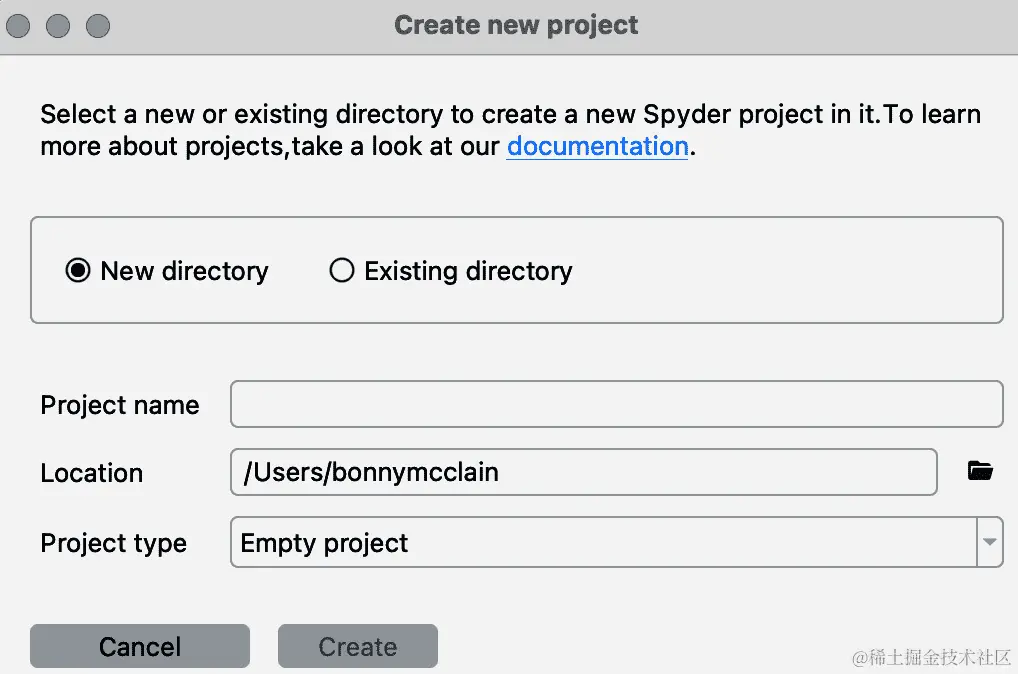Image resolution: width=1018 pixels, height=674 pixels.
Task: Click the "Location" label
Action: (92, 473)
